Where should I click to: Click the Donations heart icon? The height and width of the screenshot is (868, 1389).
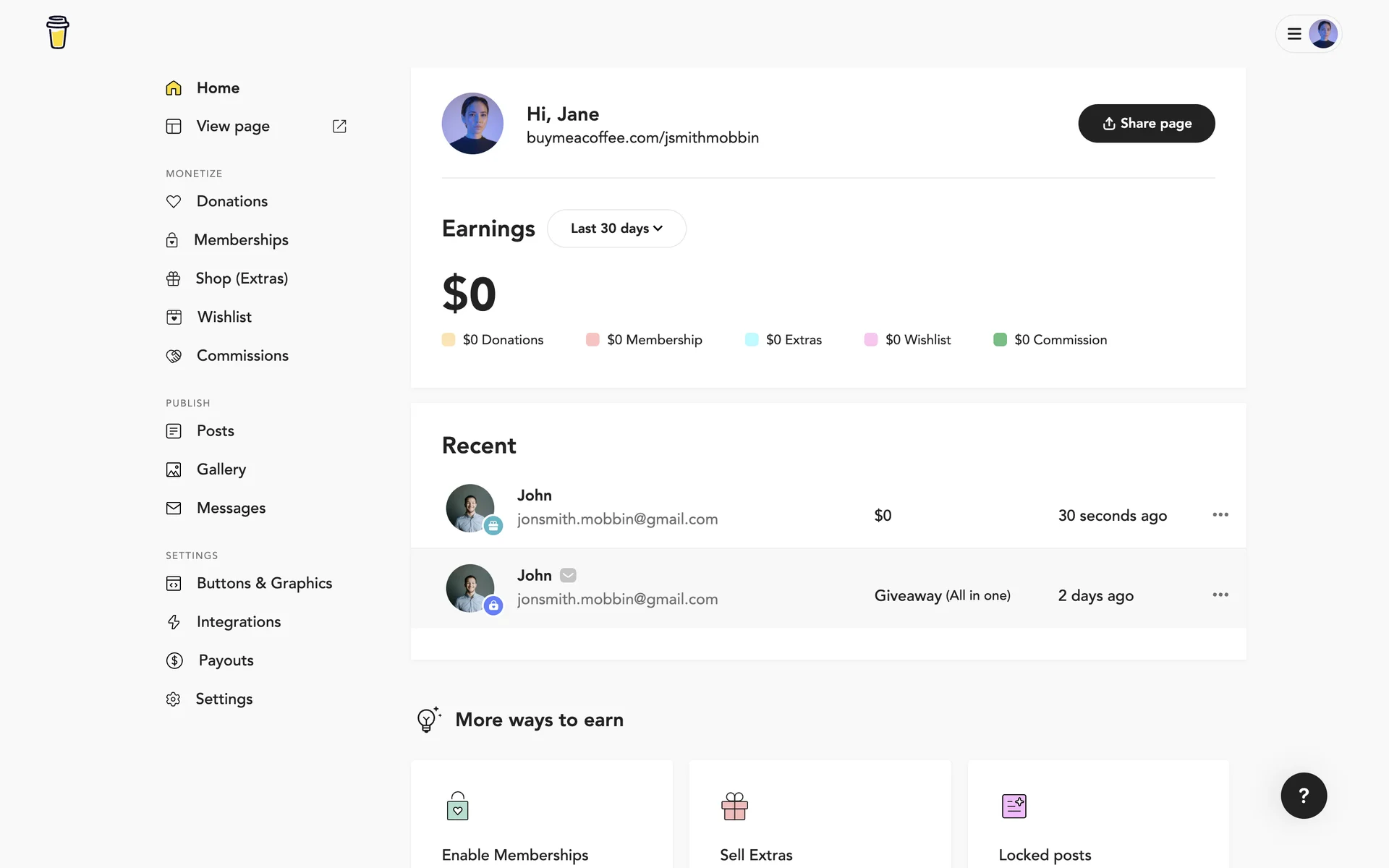pos(174,202)
